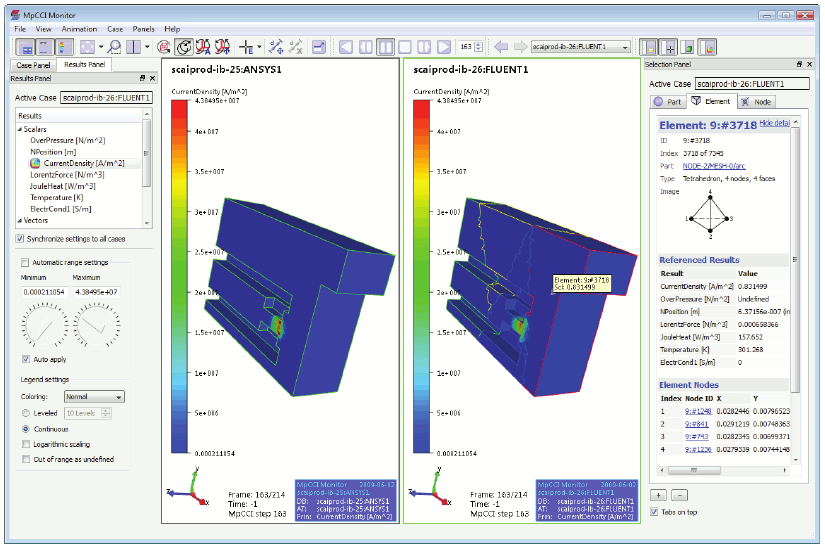This screenshot has height=548, width=825.
Task: Toggle Automatic range settings checkbox
Action: pos(25,262)
